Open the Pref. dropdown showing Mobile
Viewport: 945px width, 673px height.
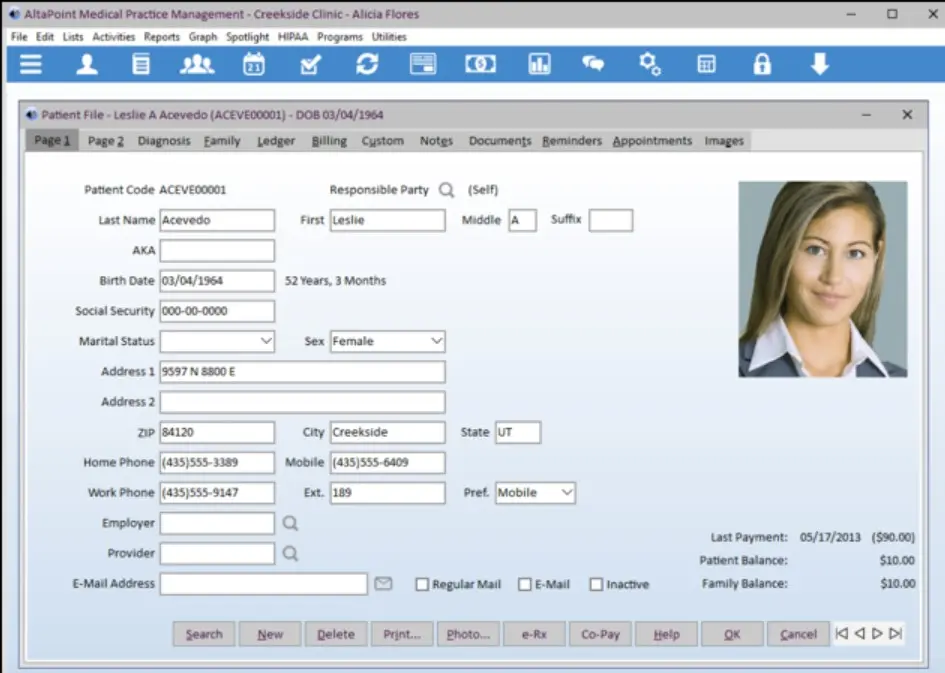(566, 492)
